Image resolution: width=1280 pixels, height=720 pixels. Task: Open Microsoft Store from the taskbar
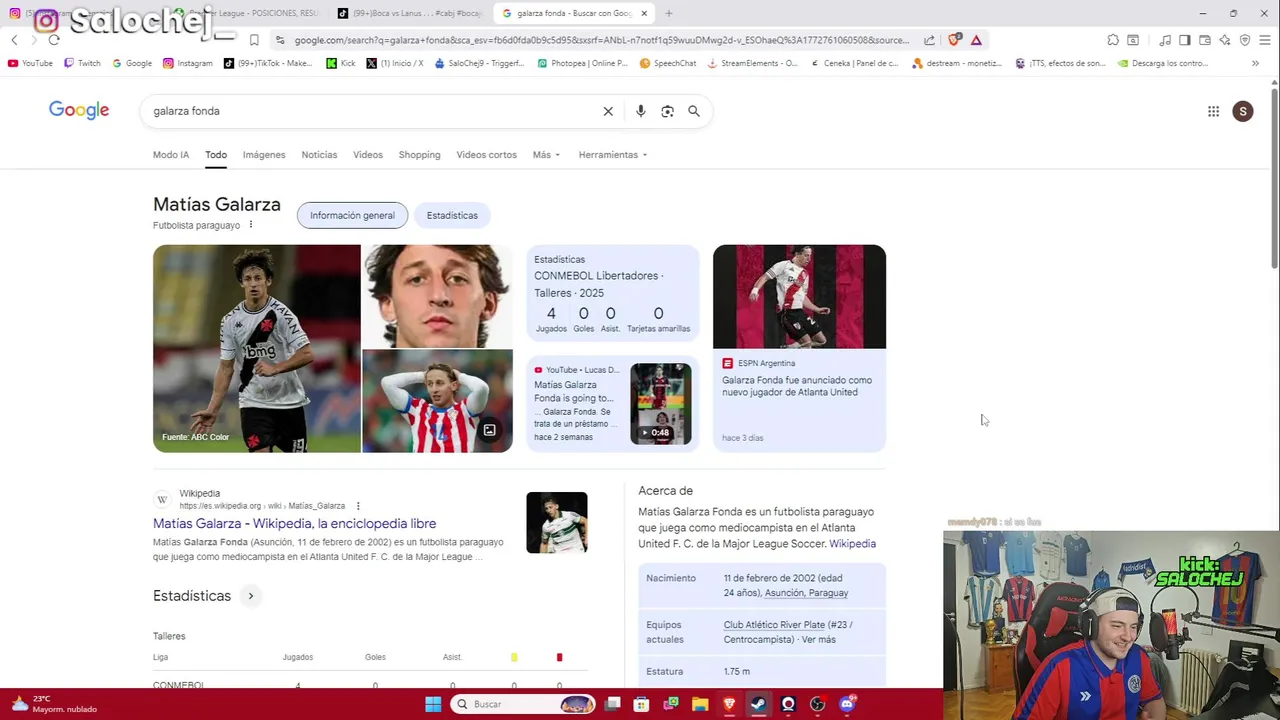(x=641, y=704)
